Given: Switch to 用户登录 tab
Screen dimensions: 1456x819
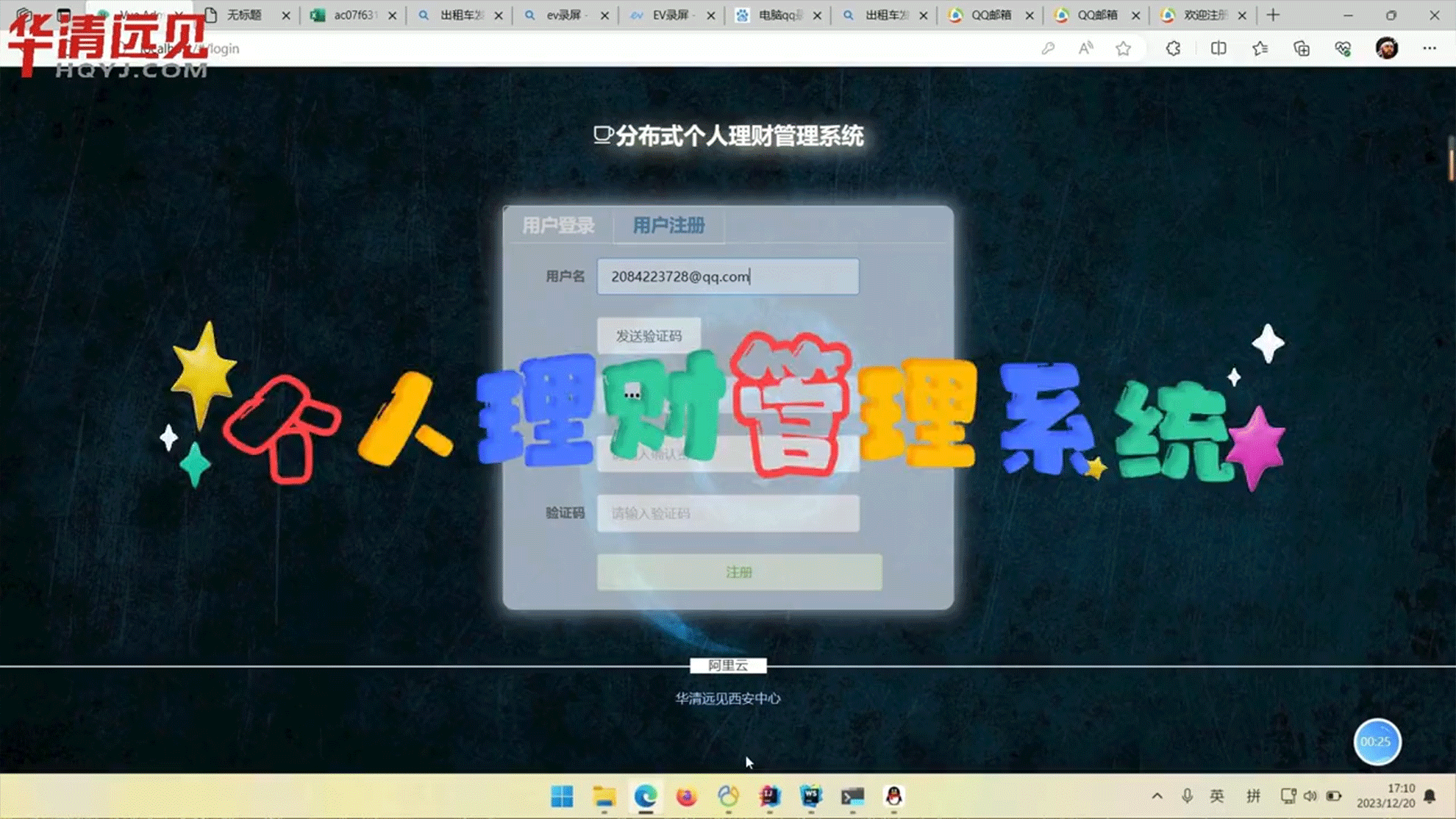Looking at the screenshot, I should click(x=558, y=226).
